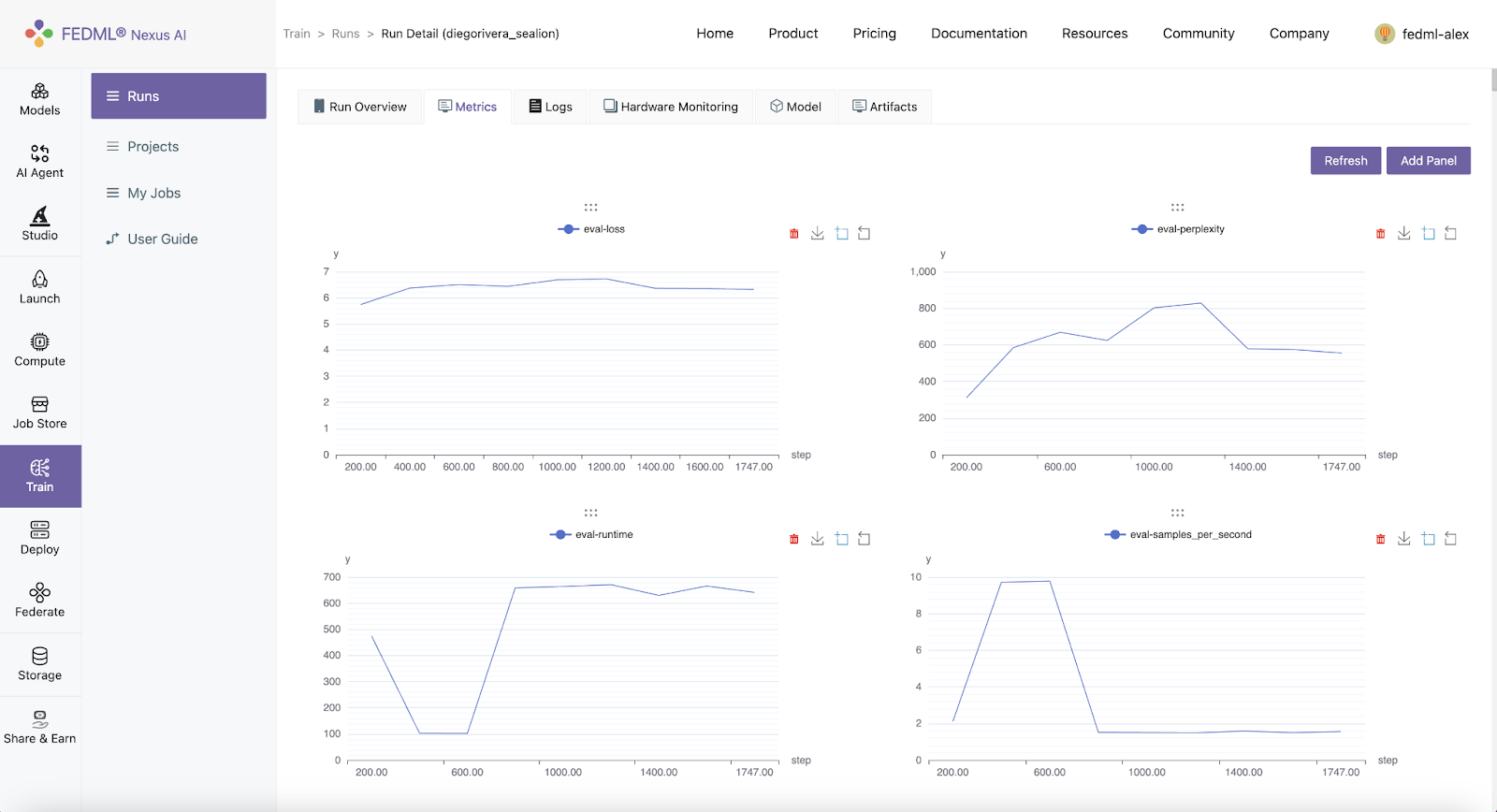1497x812 pixels.
Task: Delete the eval-loss chart panel
Action: click(x=794, y=234)
